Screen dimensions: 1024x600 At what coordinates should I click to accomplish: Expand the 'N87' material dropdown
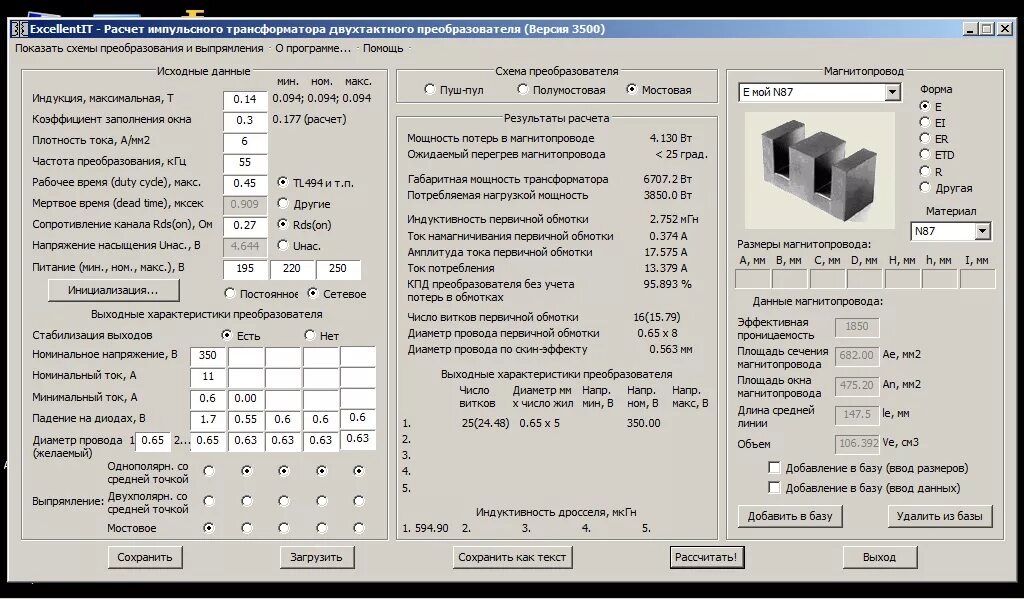[x=982, y=231]
